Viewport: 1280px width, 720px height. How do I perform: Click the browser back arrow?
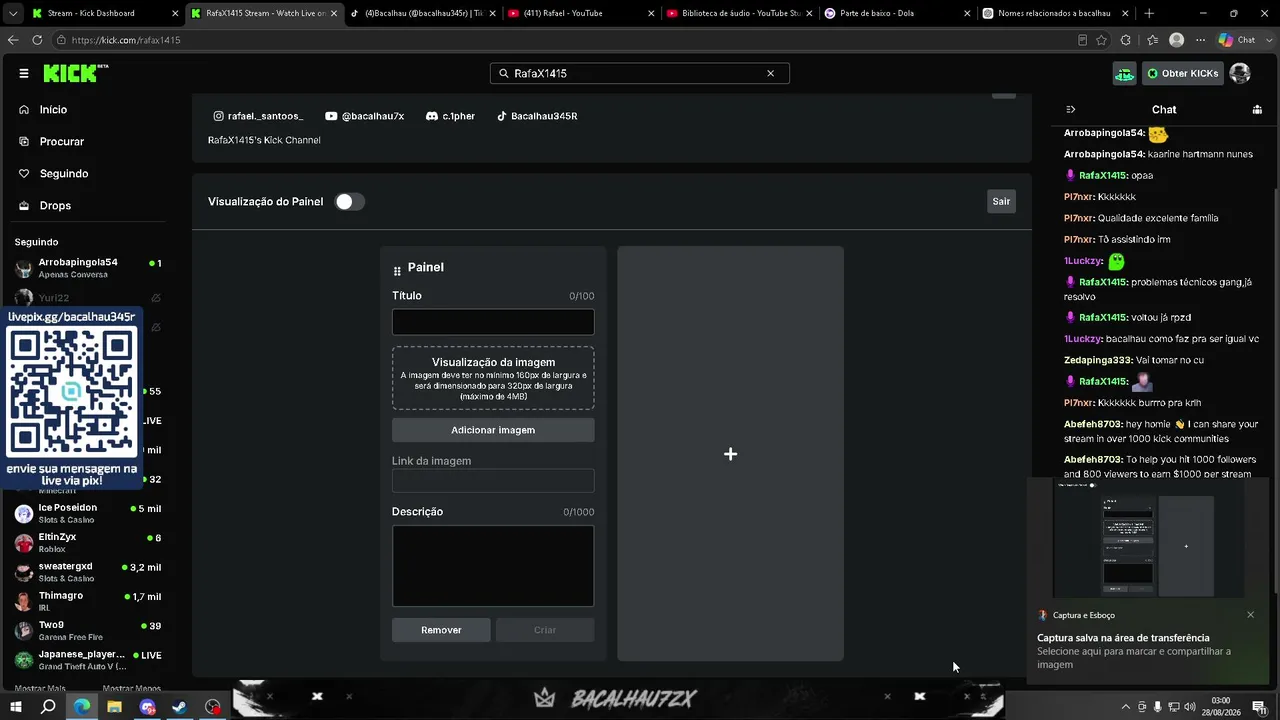pos(13,40)
